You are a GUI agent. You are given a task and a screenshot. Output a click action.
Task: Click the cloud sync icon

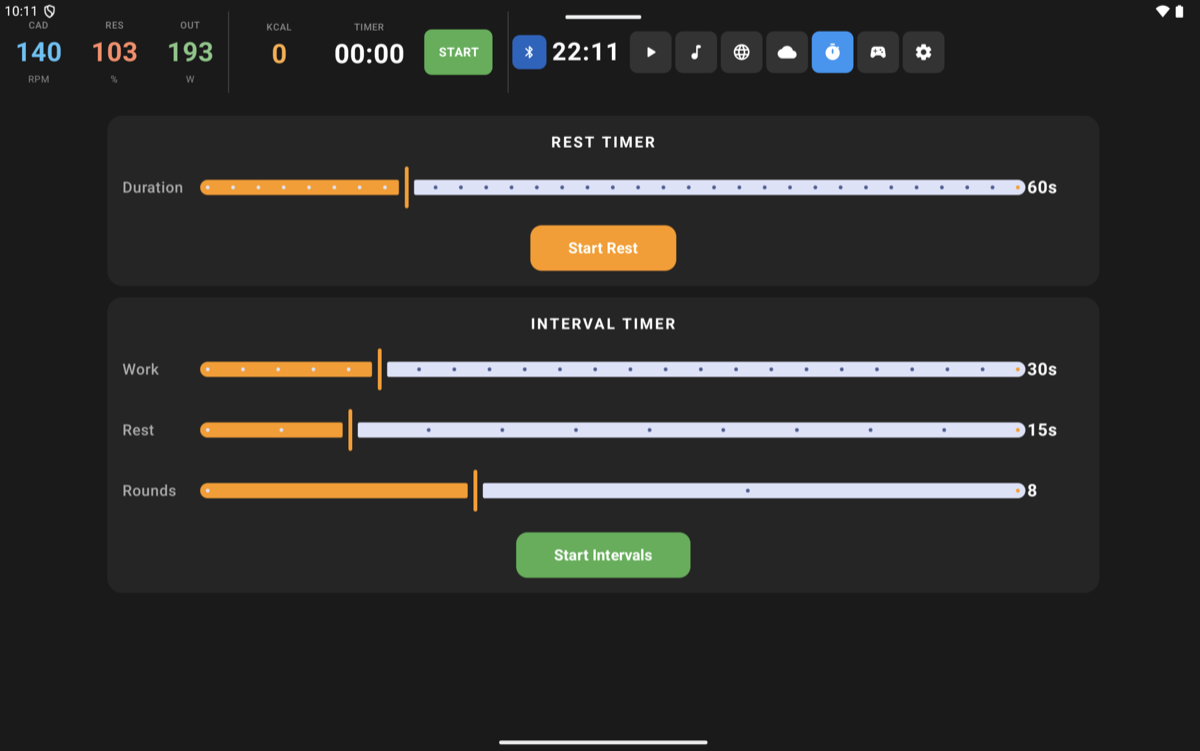click(x=787, y=52)
